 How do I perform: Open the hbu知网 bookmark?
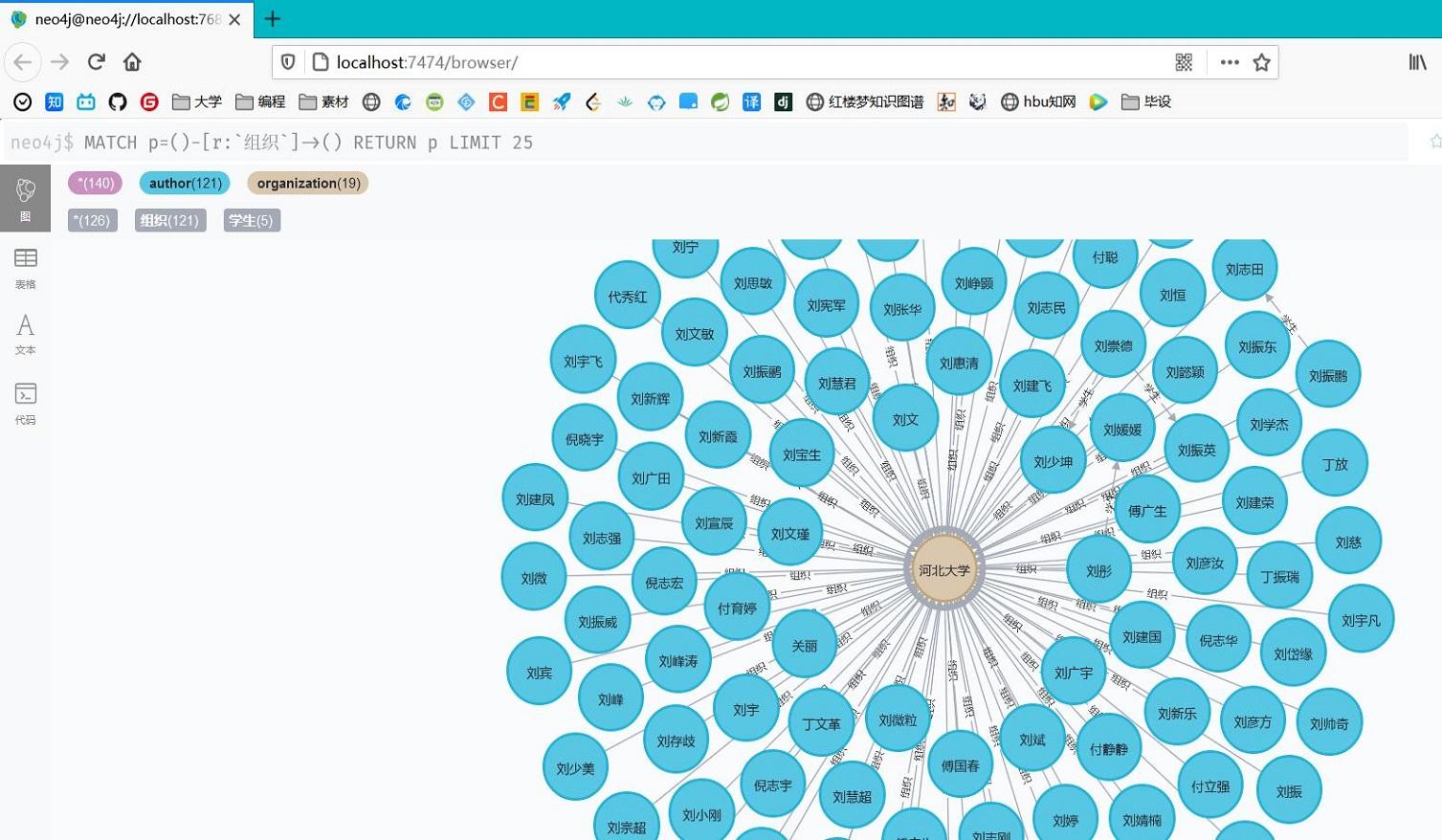[x=1038, y=101]
